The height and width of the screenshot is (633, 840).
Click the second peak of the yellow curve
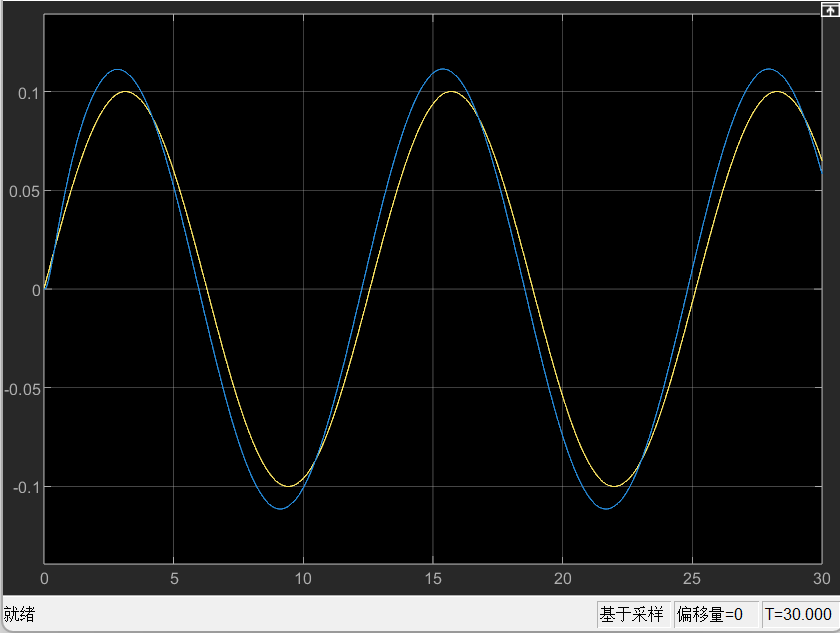[451, 92]
